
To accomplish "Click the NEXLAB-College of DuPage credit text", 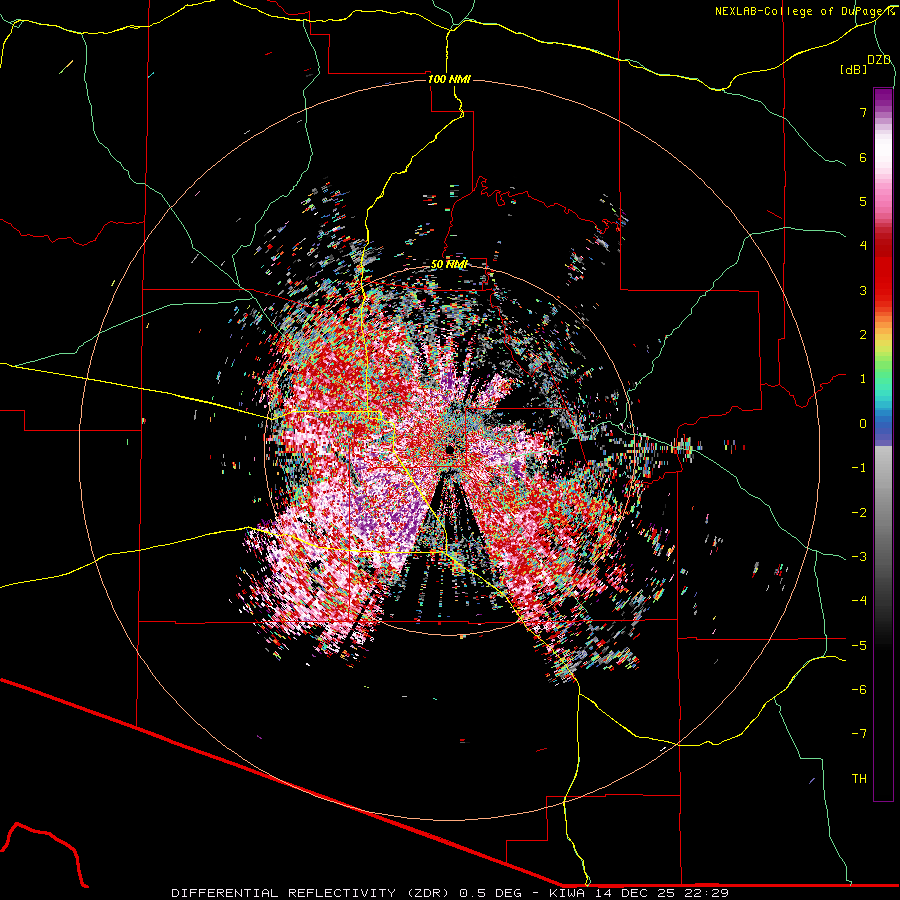I will click(x=804, y=11).
